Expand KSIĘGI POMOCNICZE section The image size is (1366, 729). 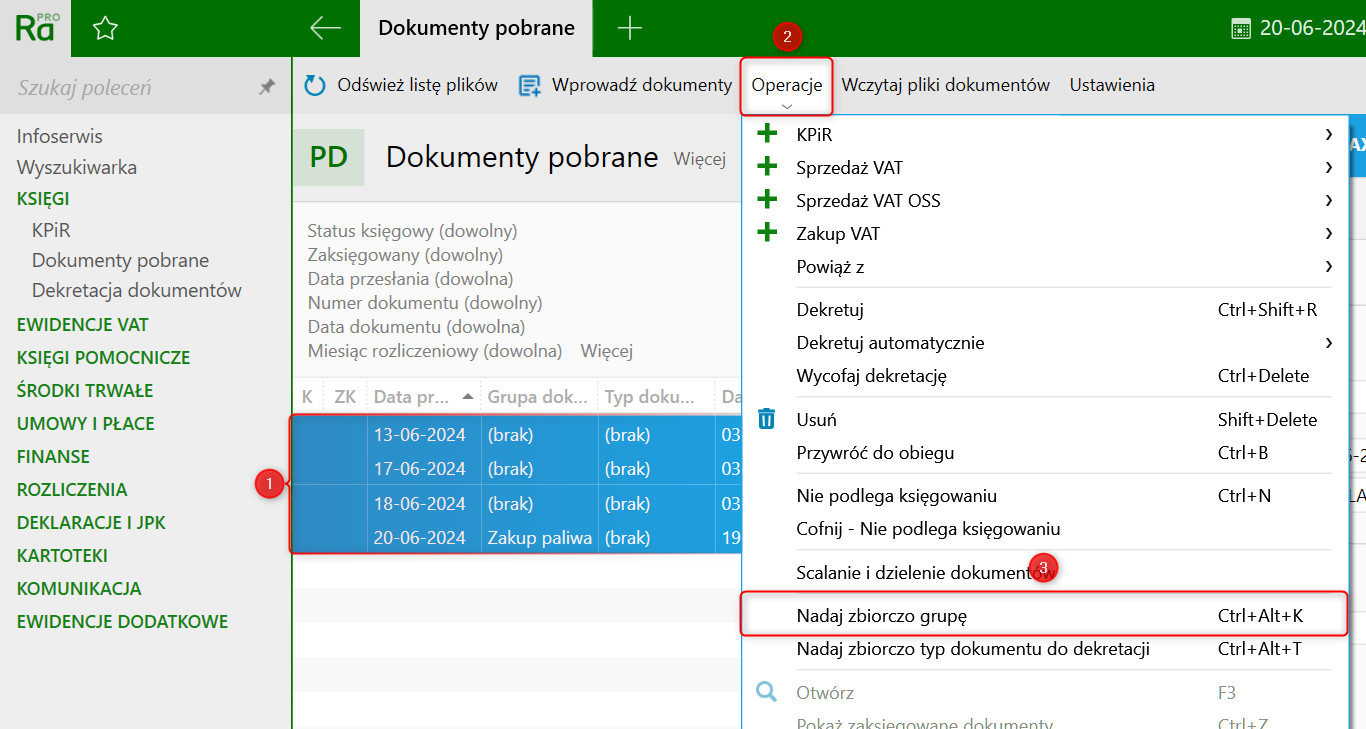[x=103, y=358]
